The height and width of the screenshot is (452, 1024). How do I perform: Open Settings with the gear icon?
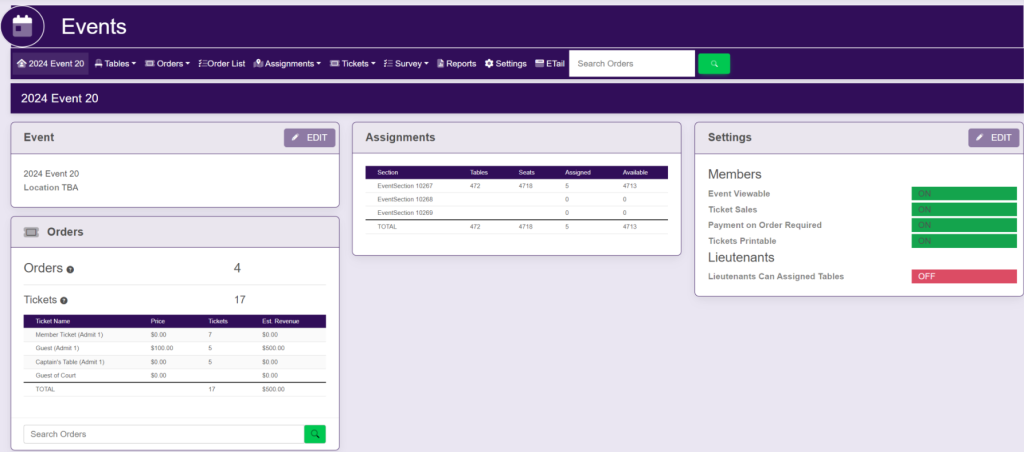point(505,63)
